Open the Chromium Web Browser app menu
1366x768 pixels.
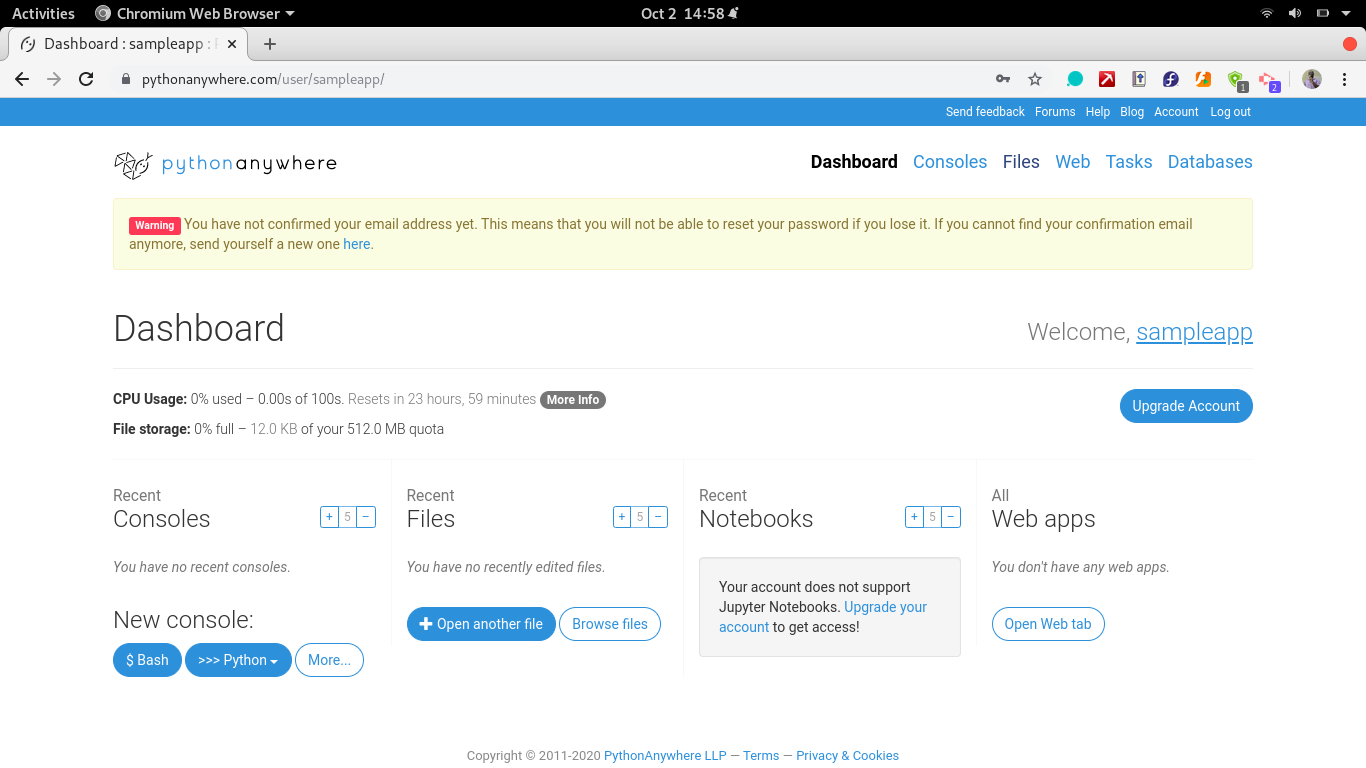(x=195, y=13)
